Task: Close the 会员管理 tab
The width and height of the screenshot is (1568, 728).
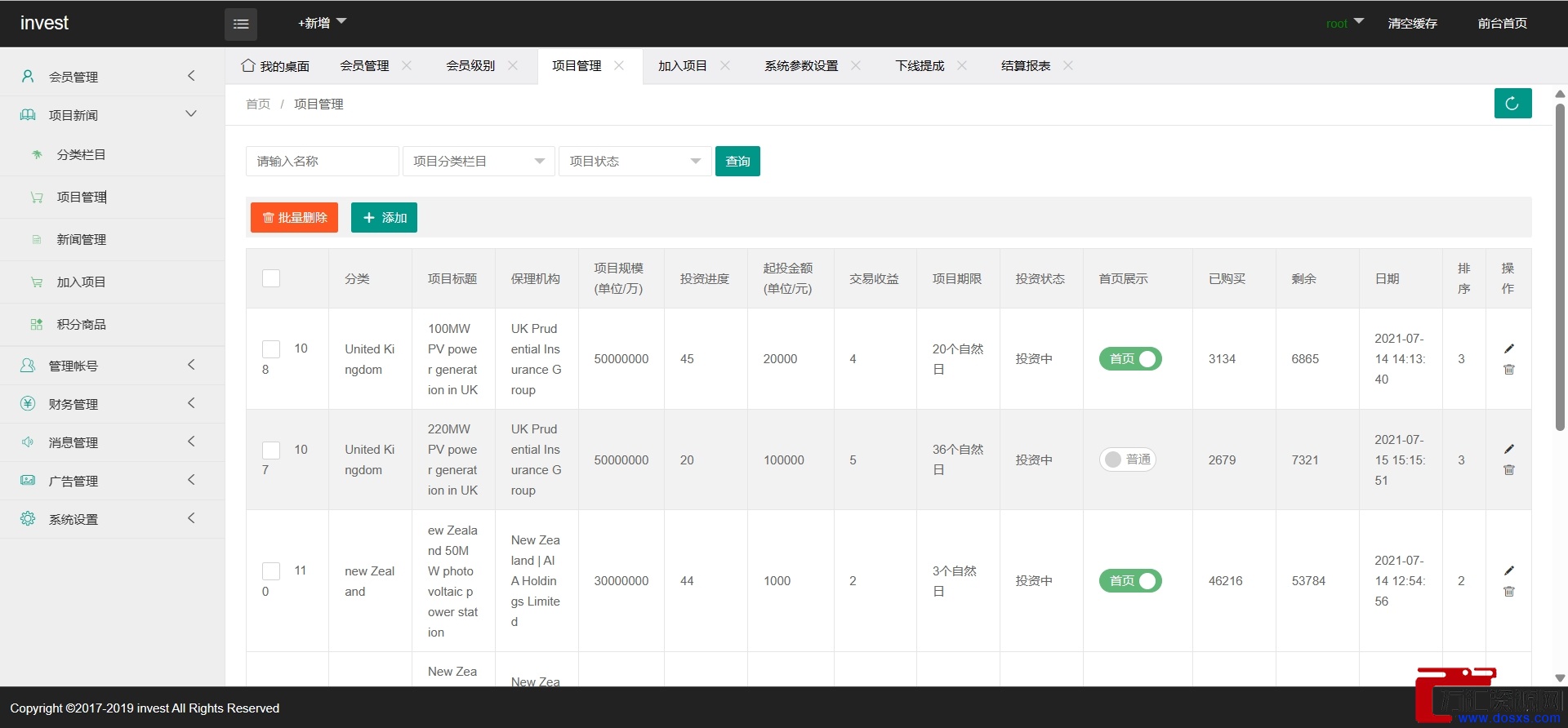Action: (407, 65)
